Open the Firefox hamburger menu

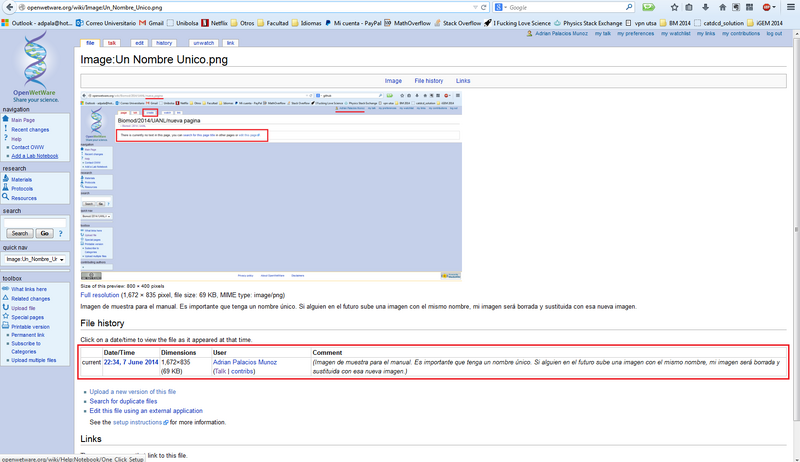click(x=791, y=7)
